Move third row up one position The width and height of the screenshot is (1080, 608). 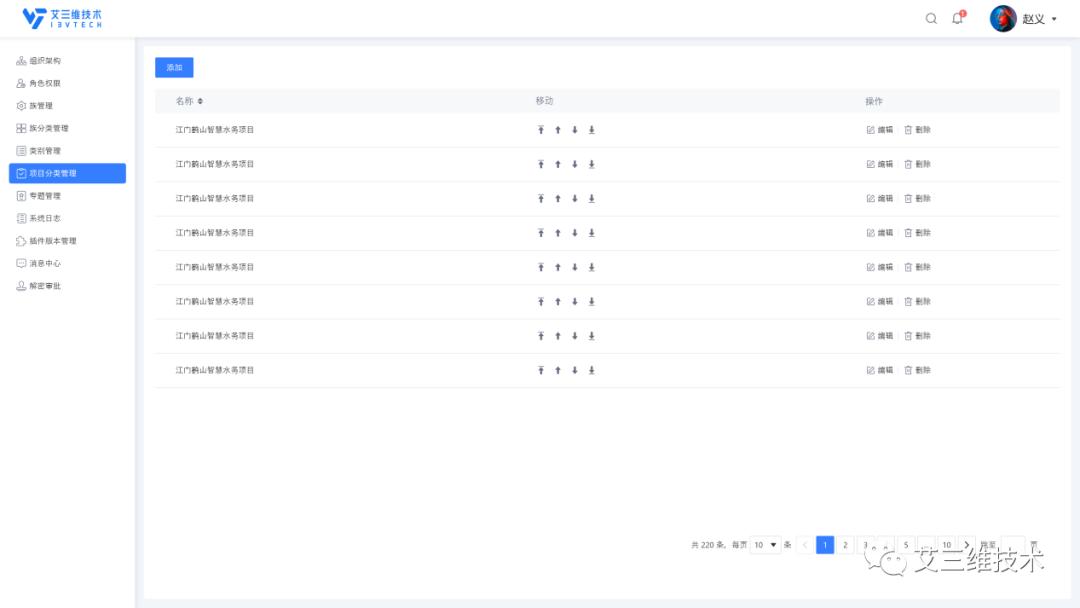tap(558, 198)
